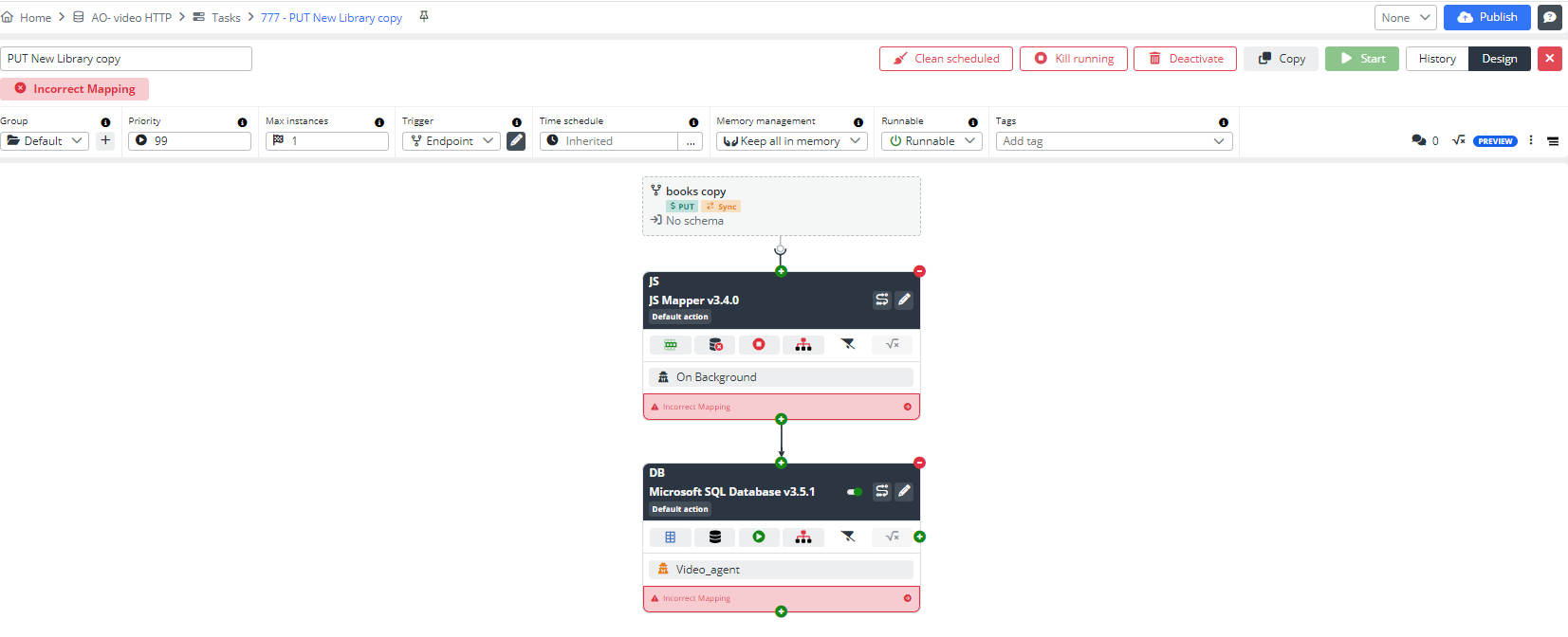Image resolution: width=1568 pixels, height=637 pixels.
Task: Open the Trigger Endpoint dropdown
Action: 452,141
